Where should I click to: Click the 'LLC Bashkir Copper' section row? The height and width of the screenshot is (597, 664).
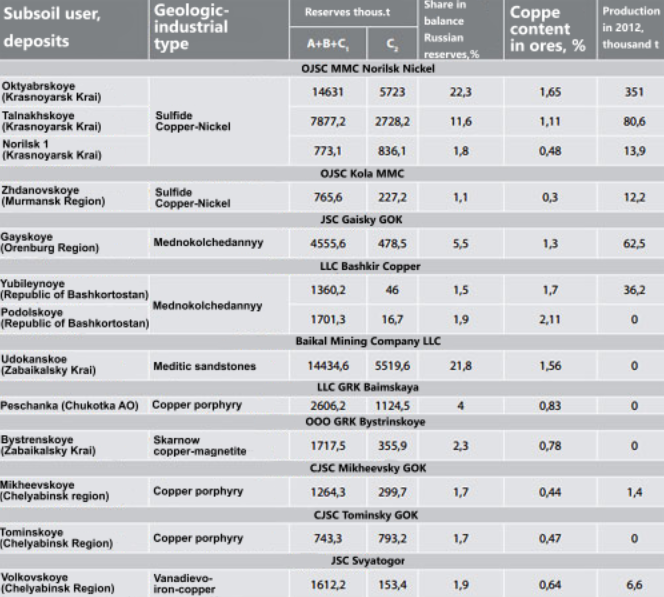[332, 266]
